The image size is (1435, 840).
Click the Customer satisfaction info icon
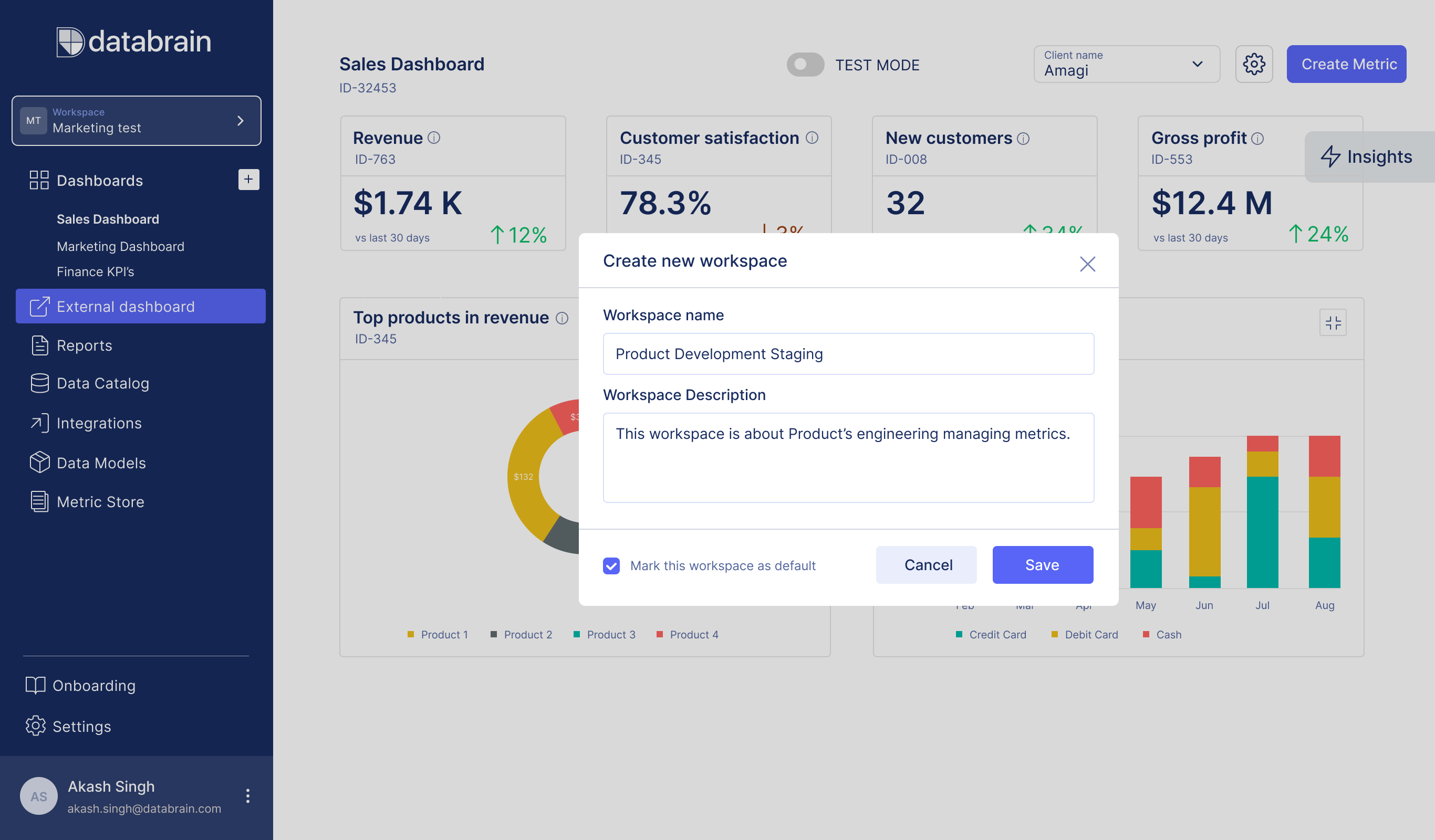pos(812,138)
